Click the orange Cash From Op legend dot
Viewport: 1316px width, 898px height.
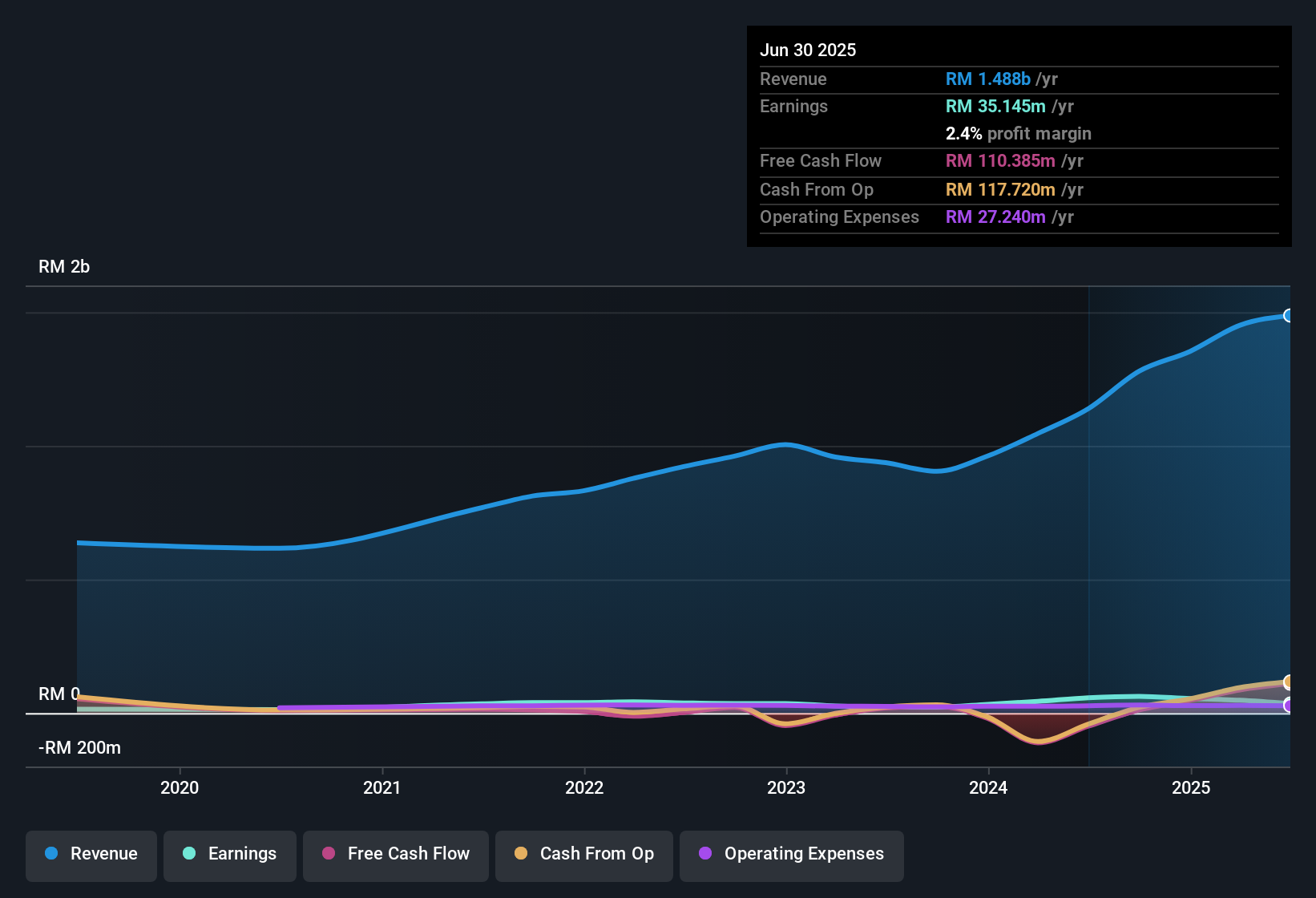click(x=521, y=853)
